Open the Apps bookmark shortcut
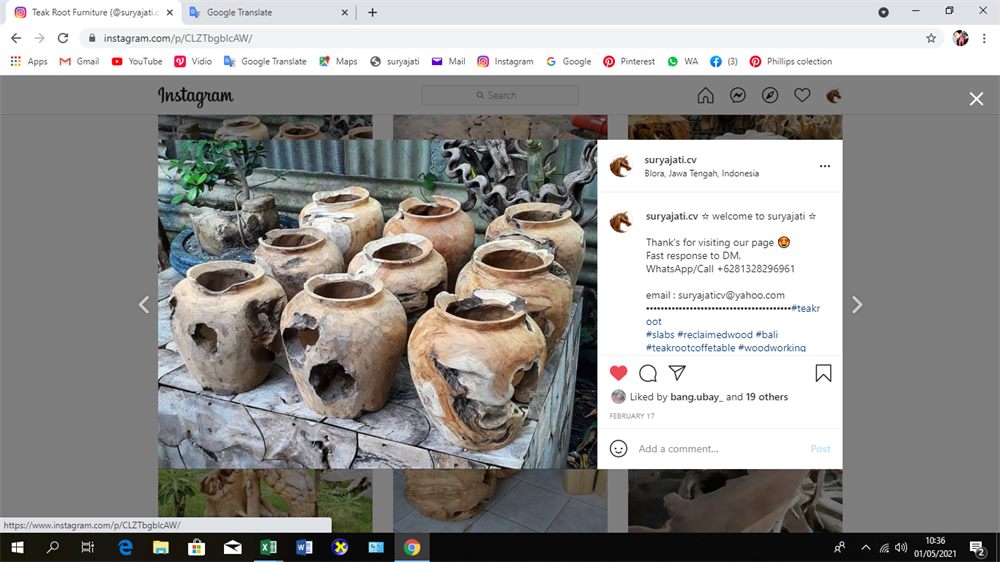Screen dimensions: 1000x562 tap(29, 61)
